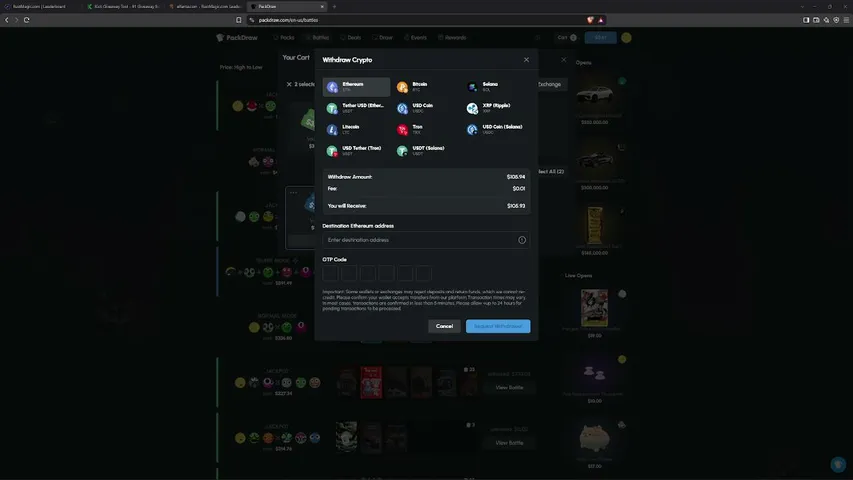Open the support chat bubble

pyautogui.click(x=838, y=464)
